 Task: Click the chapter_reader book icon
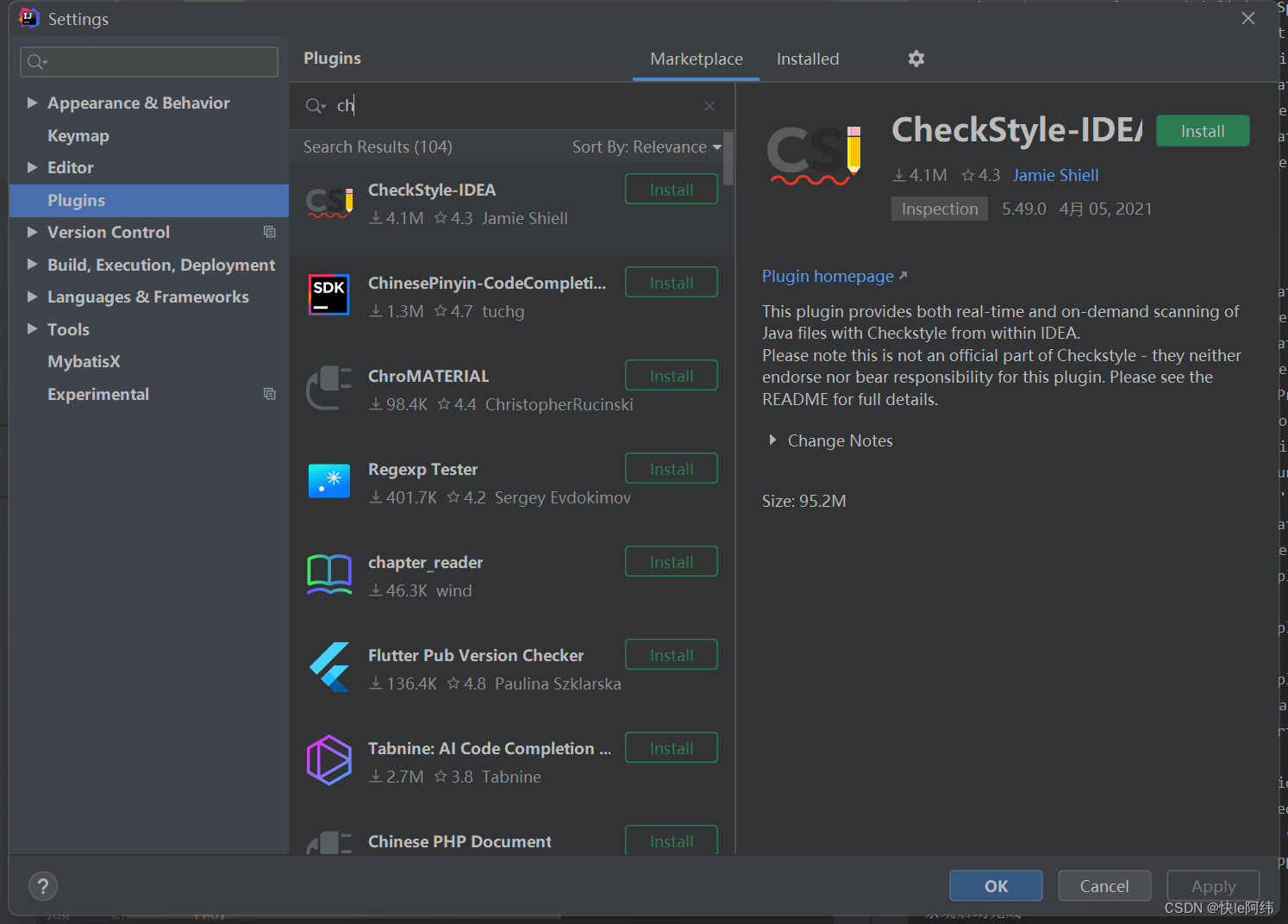(x=329, y=574)
